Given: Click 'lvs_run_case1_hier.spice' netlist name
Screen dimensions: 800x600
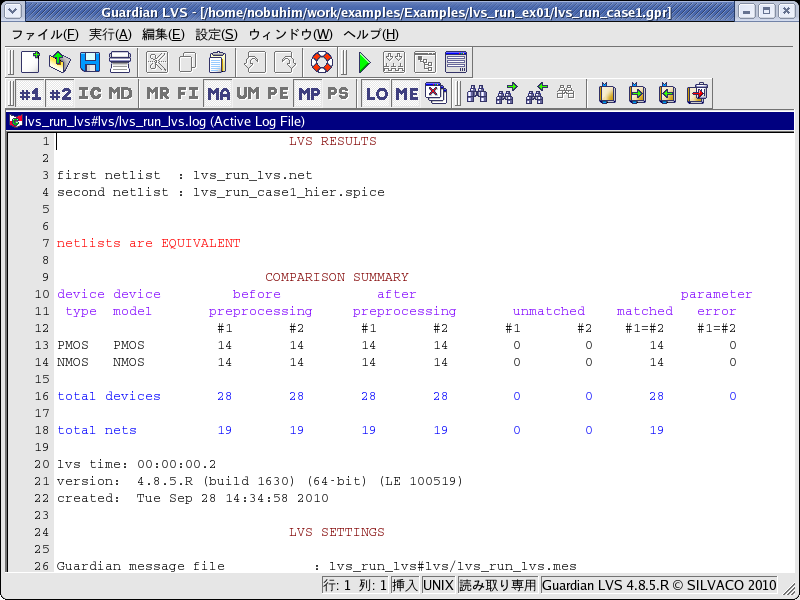Looking at the screenshot, I should (289, 192).
